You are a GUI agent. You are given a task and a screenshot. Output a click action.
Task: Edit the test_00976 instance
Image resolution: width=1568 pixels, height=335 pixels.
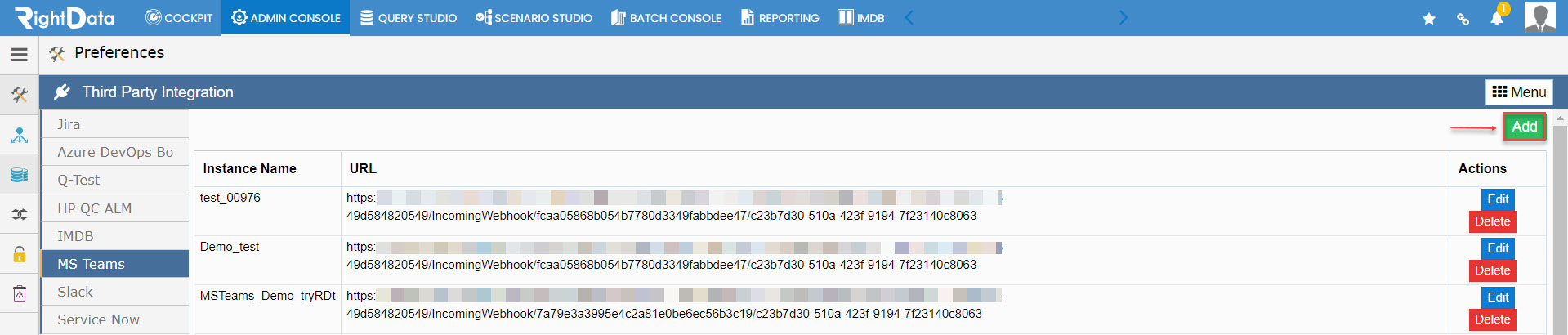pyautogui.click(x=1498, y=199)
